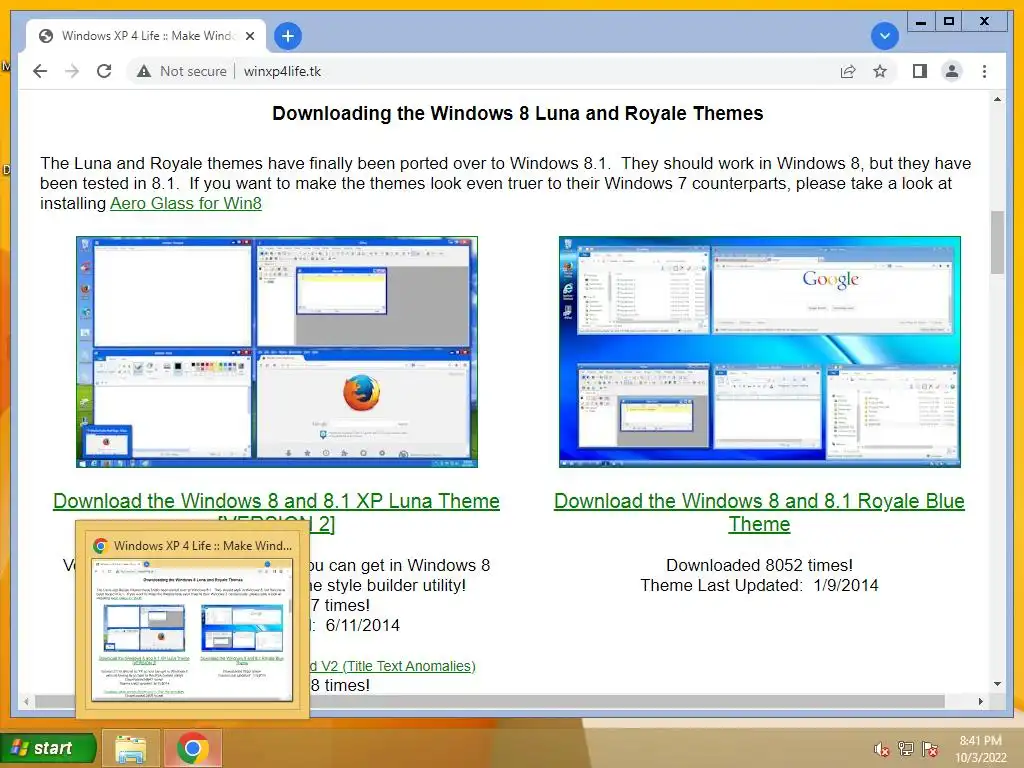Download the Windows 8 XP Luna Theme link

pyautogui.click(x=276, y=502)
